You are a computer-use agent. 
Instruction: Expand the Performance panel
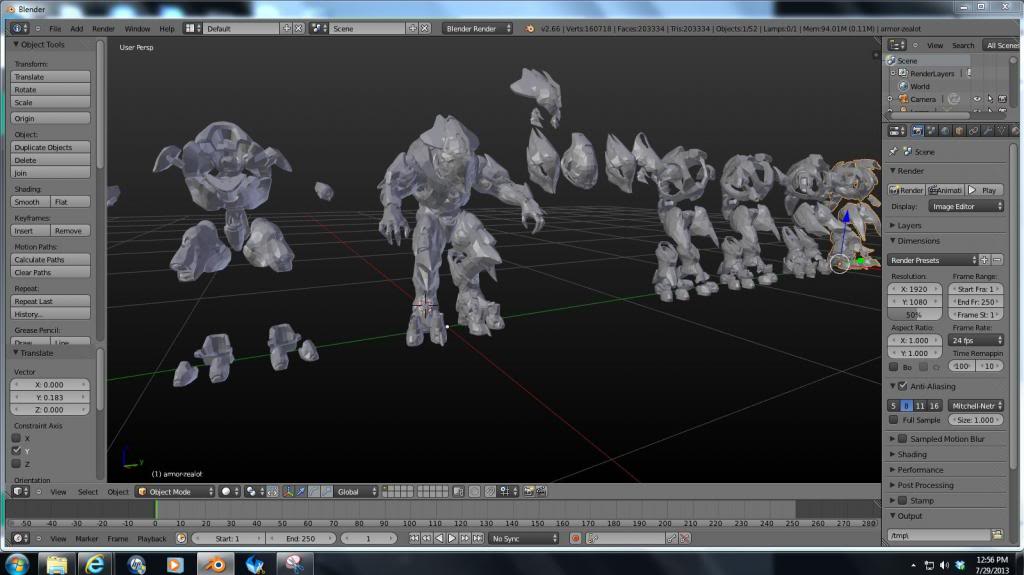point(920,469)
